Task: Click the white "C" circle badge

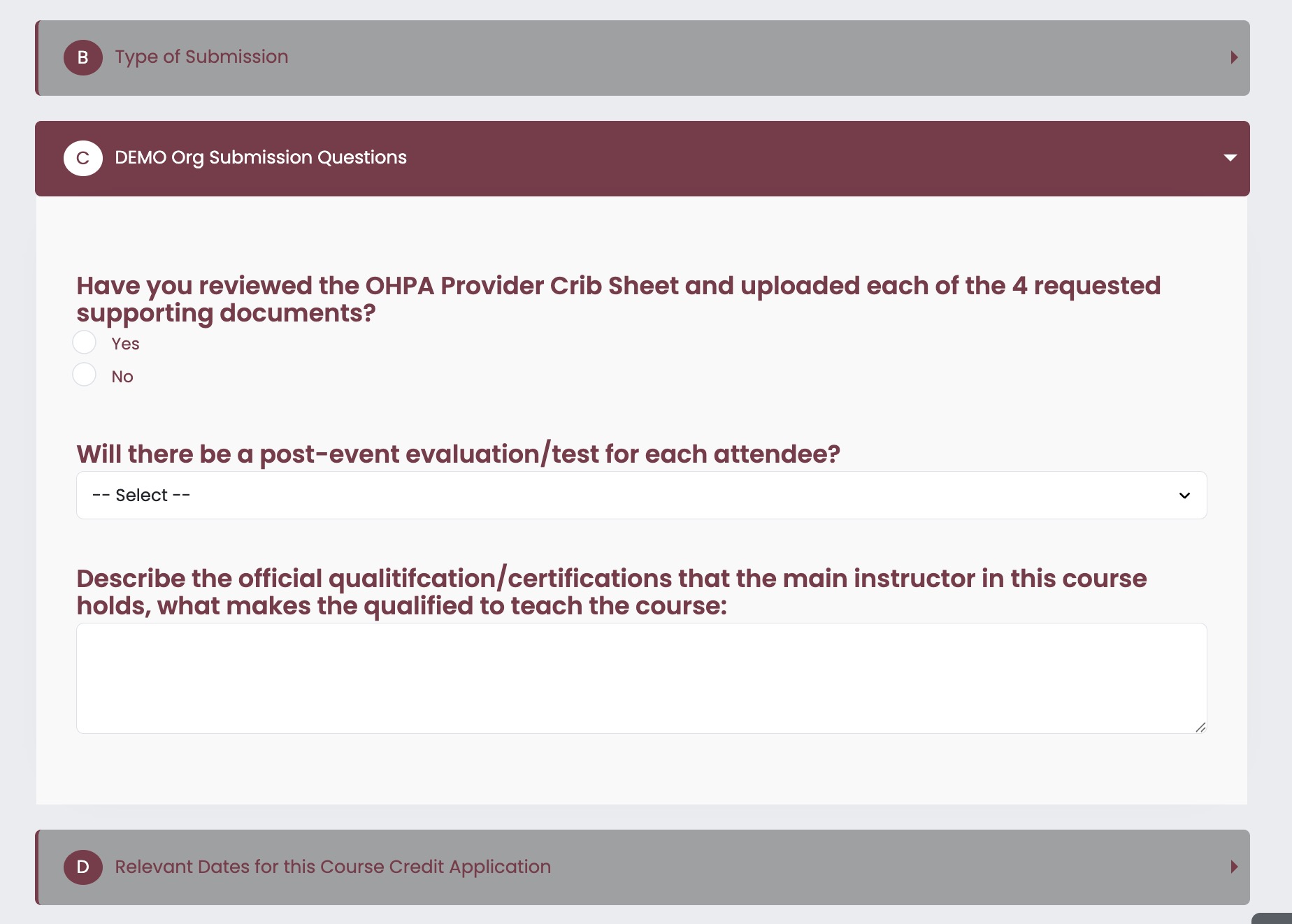Action: 82,158
